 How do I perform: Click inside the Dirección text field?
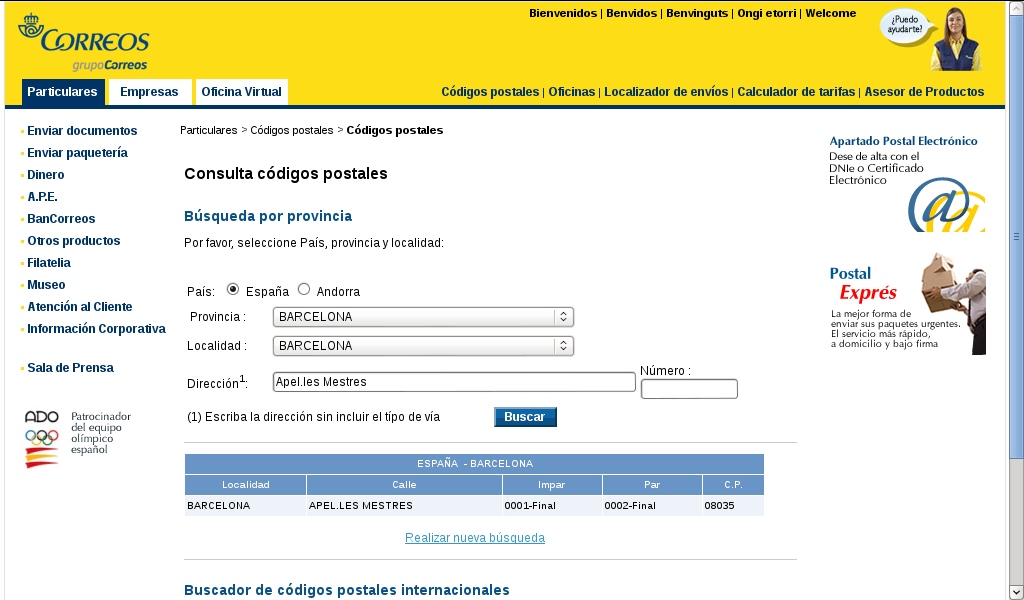coord(454,382)
